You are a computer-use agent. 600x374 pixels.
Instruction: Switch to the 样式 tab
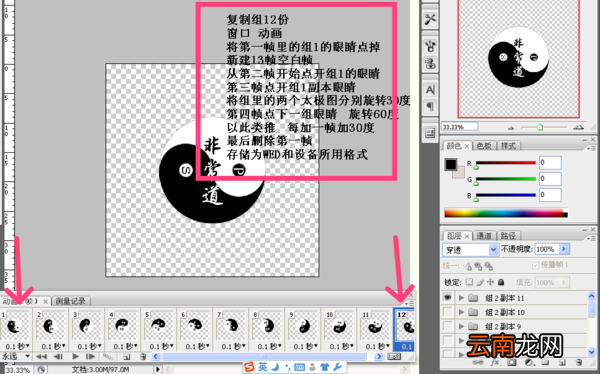508,146
